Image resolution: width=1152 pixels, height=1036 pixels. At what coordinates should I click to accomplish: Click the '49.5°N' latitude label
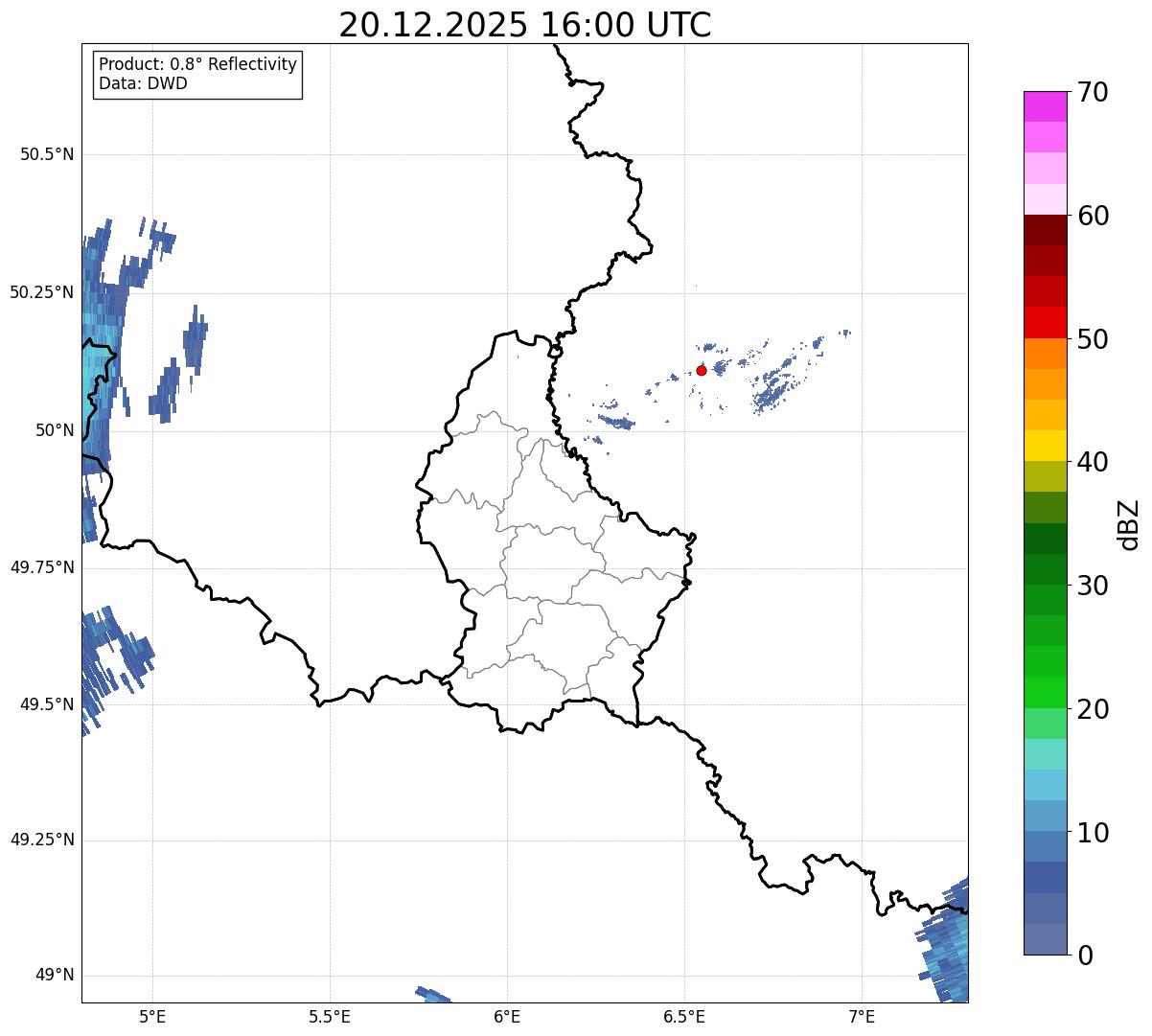coord(47,704)
